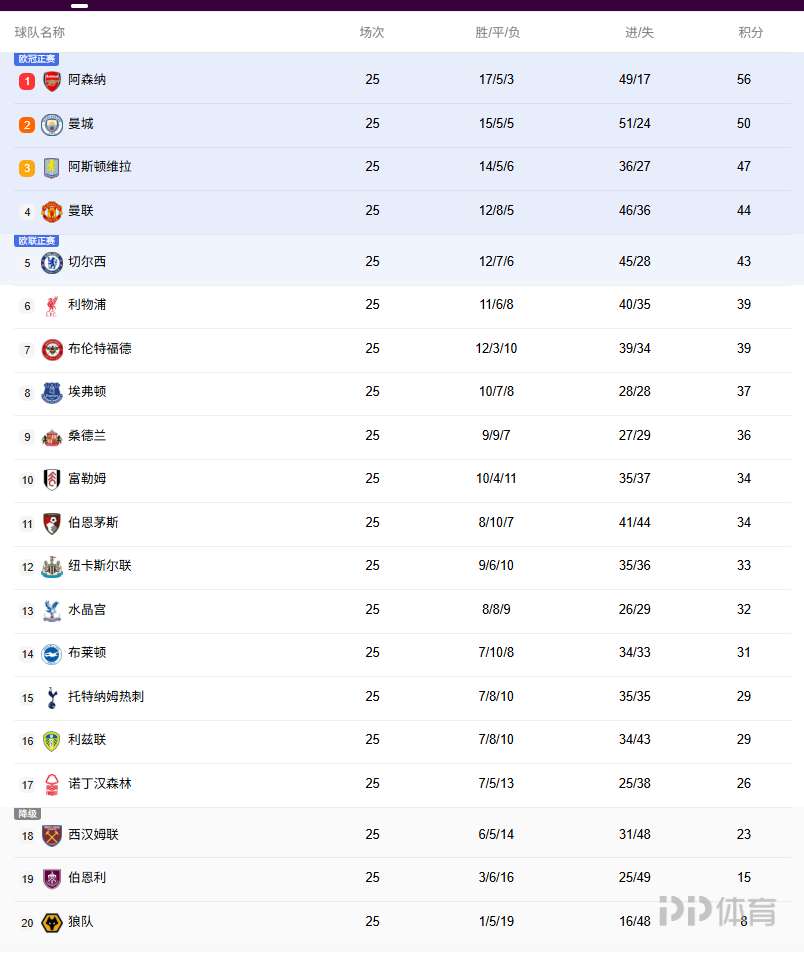
Task: Click the Arsenal club crest icon
Action: 52,81
